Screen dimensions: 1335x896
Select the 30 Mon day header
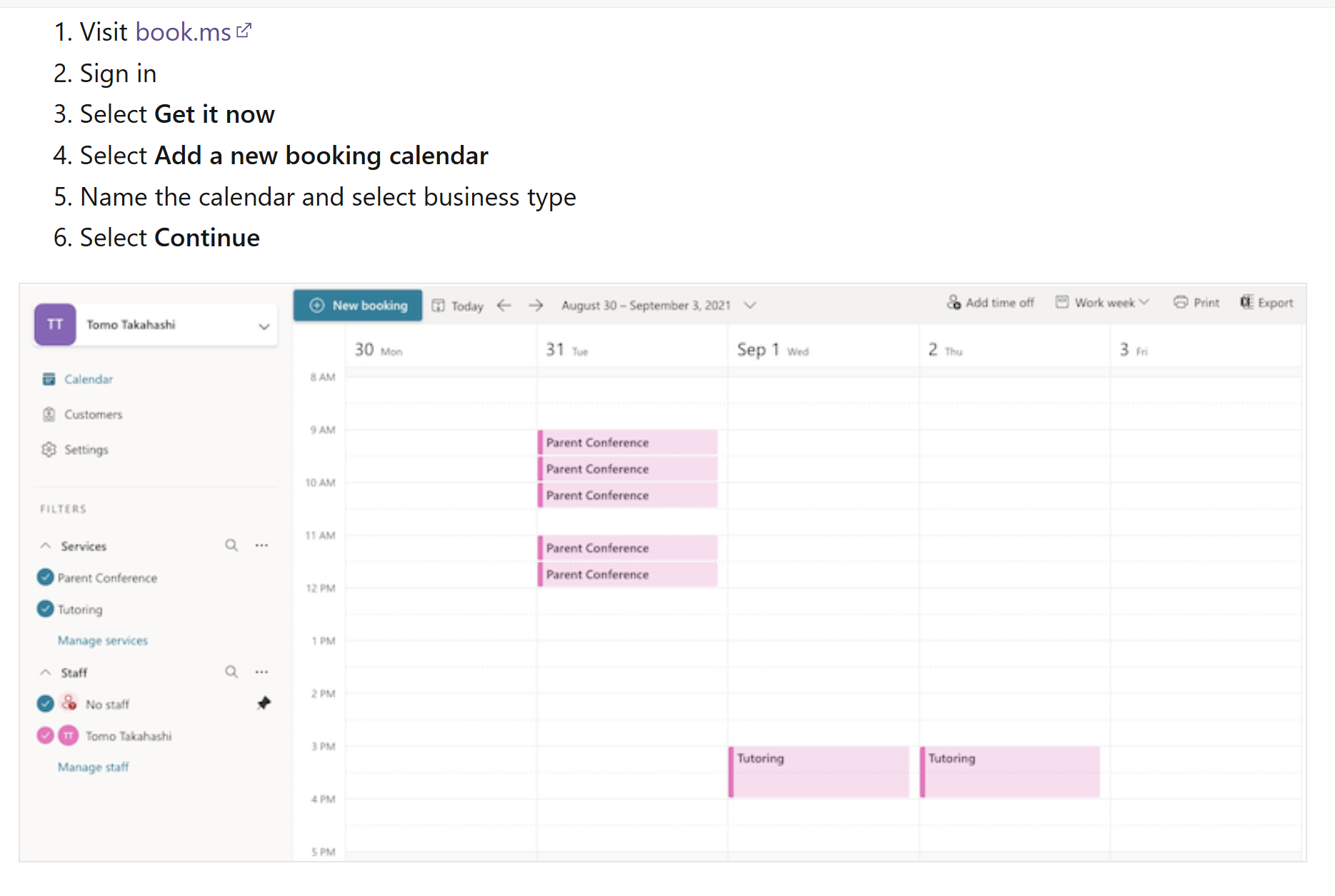click(379, 350)
